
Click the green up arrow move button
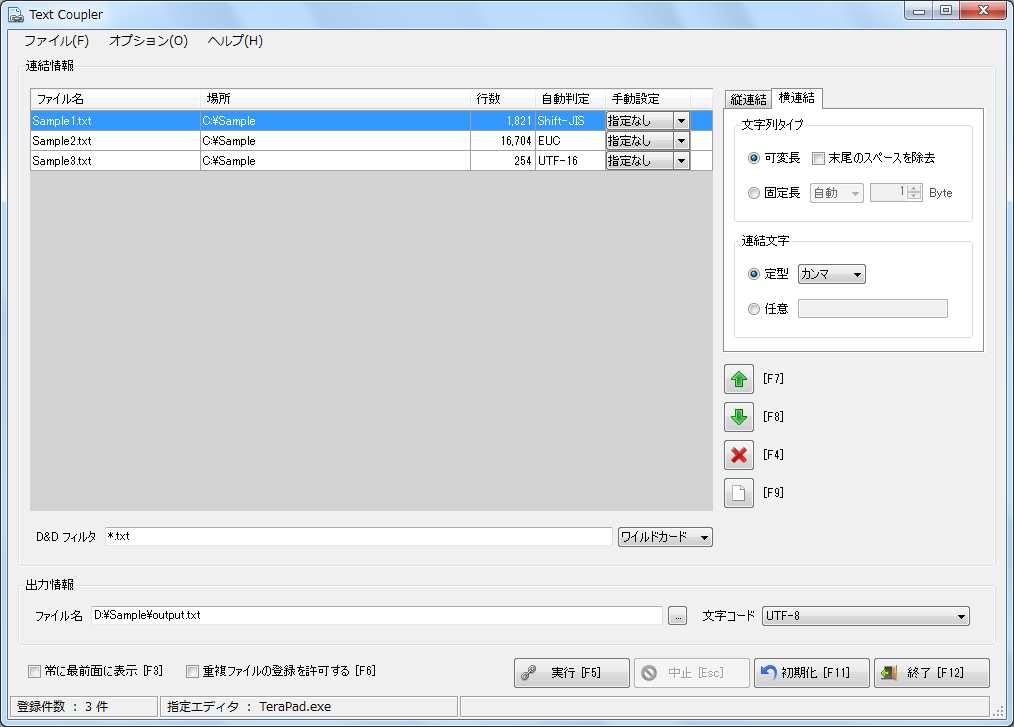(x=739, y=379)
